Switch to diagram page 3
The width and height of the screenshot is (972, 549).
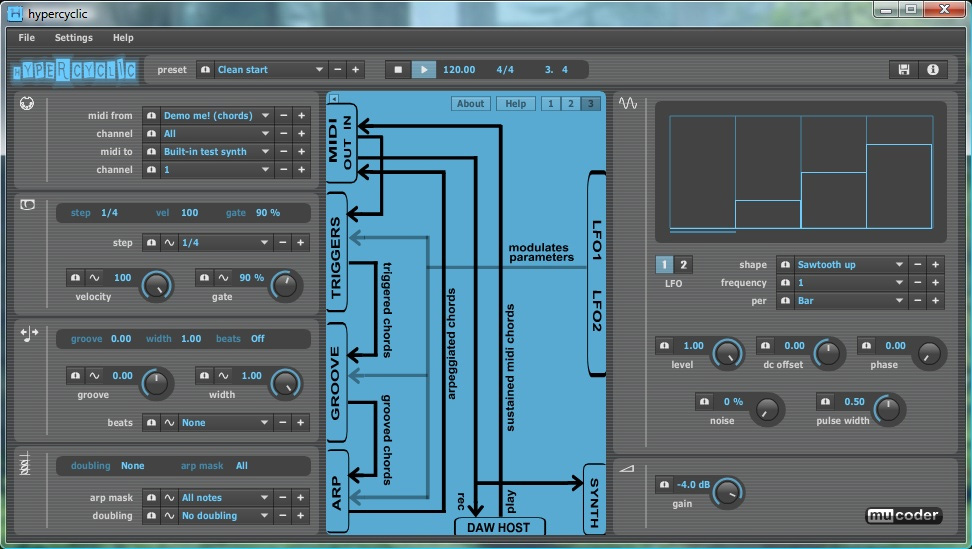point(591,103)
